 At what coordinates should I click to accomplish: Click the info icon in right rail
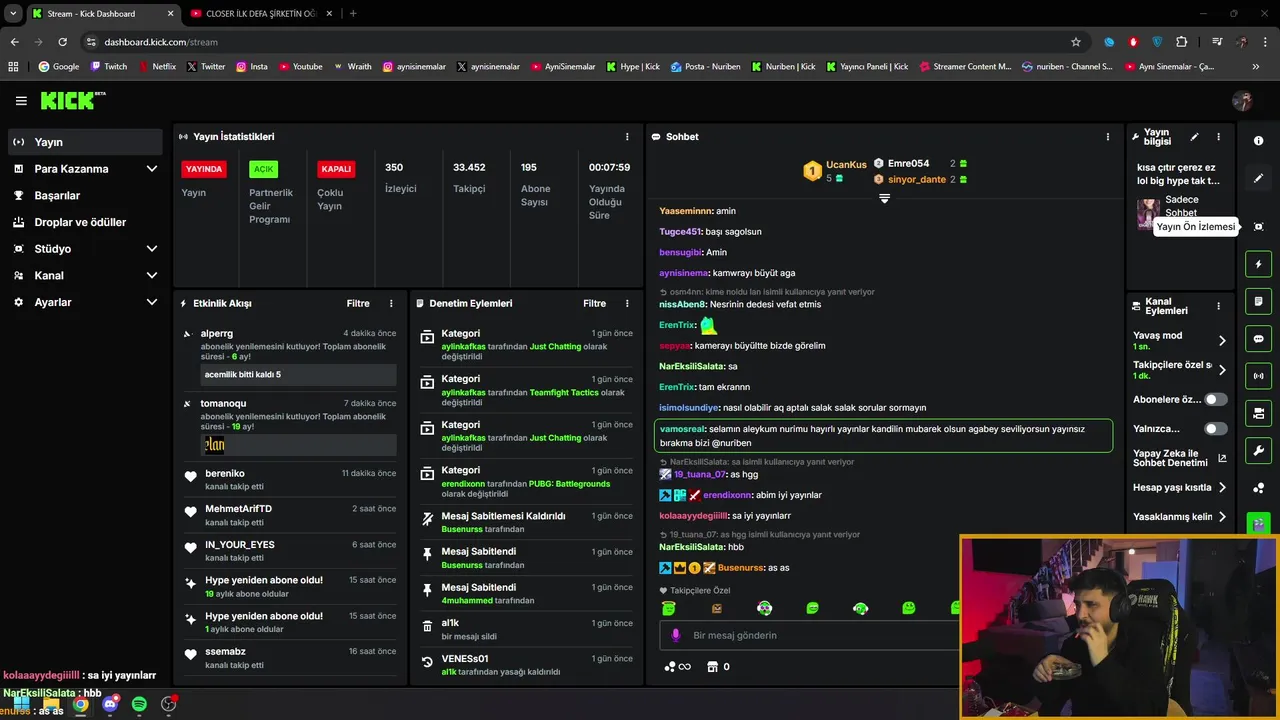[1259, 141]
